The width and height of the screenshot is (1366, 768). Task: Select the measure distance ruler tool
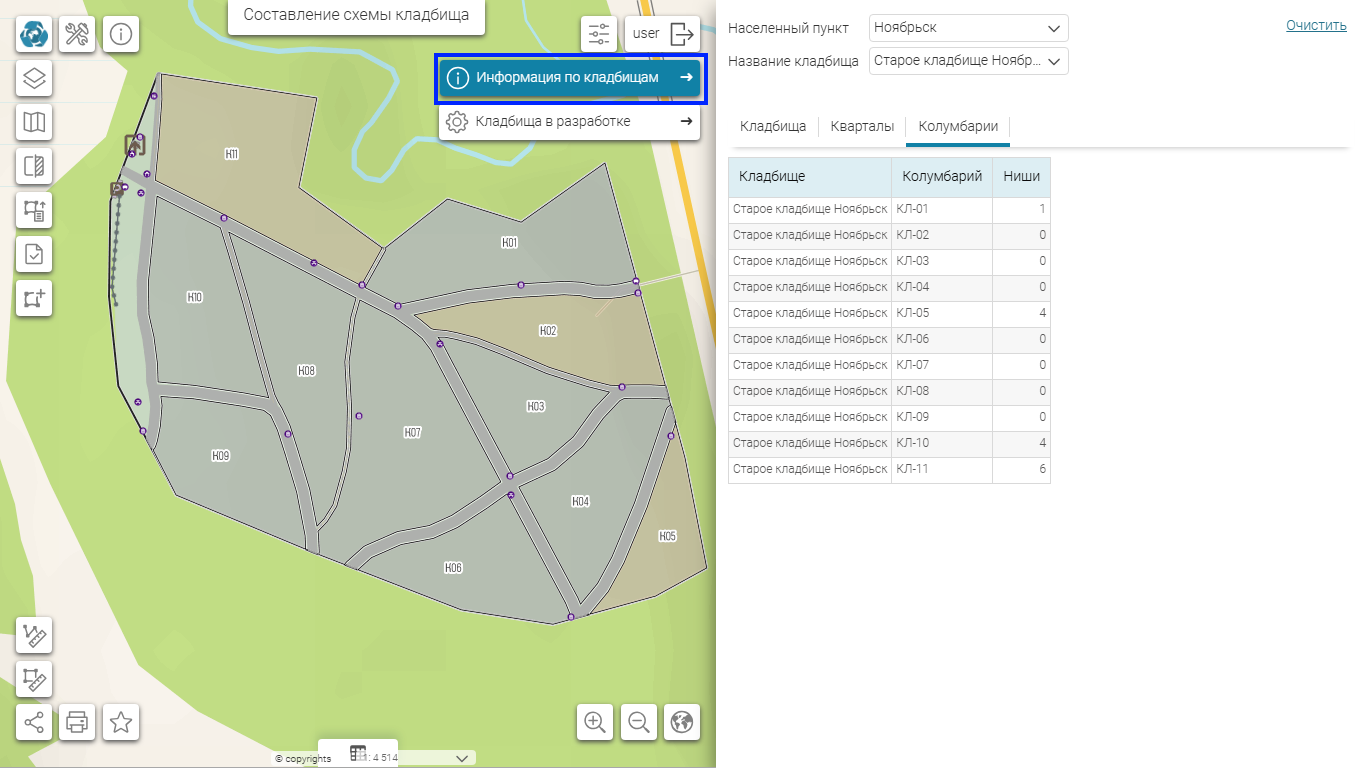(x=34, y=636)
